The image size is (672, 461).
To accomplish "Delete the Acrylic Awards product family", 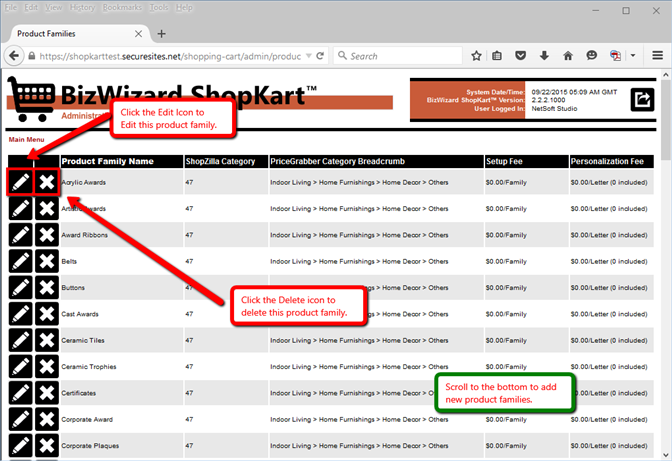I will (x=47, y=182).
